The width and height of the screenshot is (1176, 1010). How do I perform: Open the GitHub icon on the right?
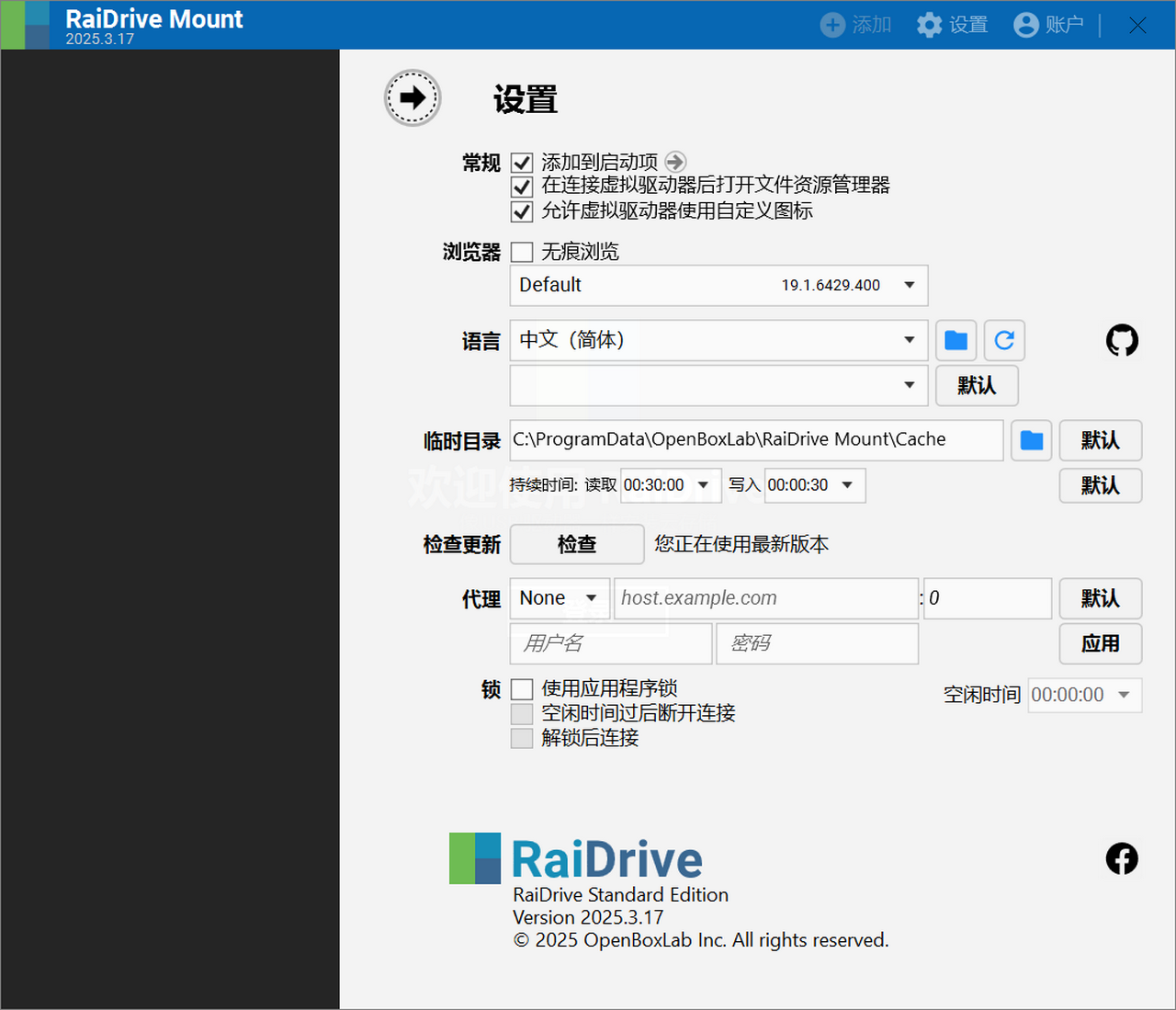tap(1122, 340)
